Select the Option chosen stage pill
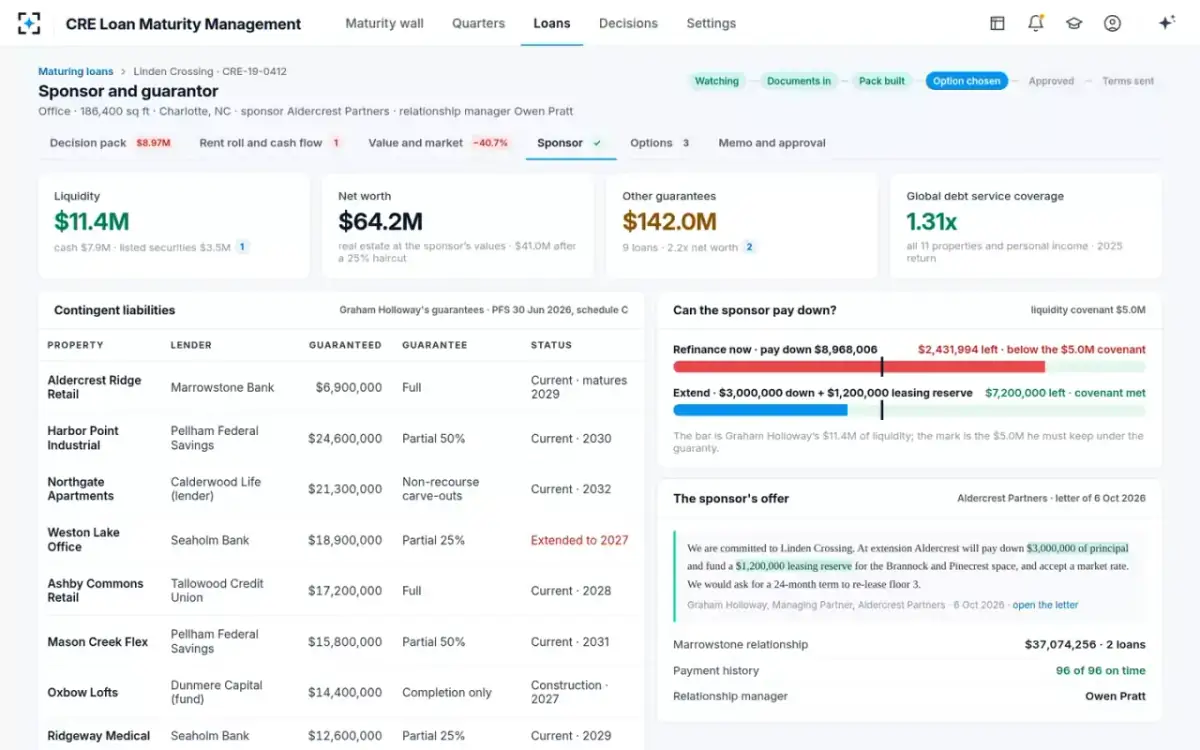The width and height of the screenshot is (1200, 750). pyautogui.click(x=967, y=81)
